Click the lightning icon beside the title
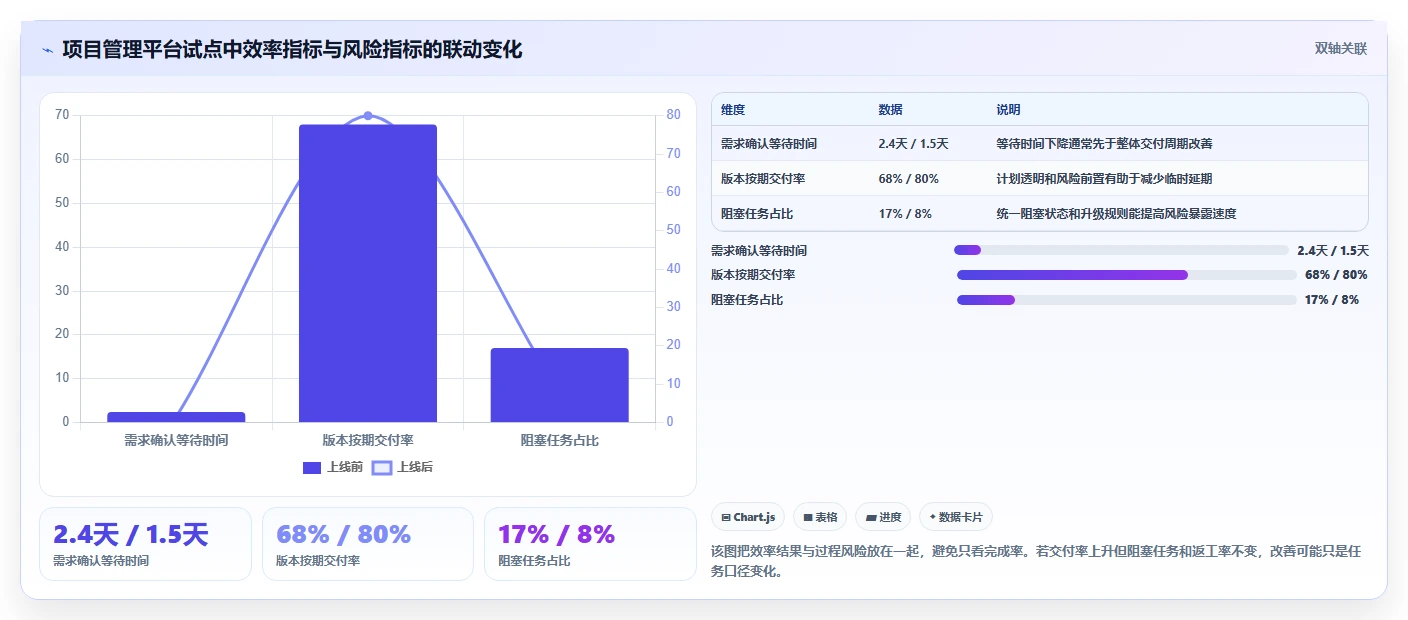Screen dimensions: 1408x620 (47, 50)
